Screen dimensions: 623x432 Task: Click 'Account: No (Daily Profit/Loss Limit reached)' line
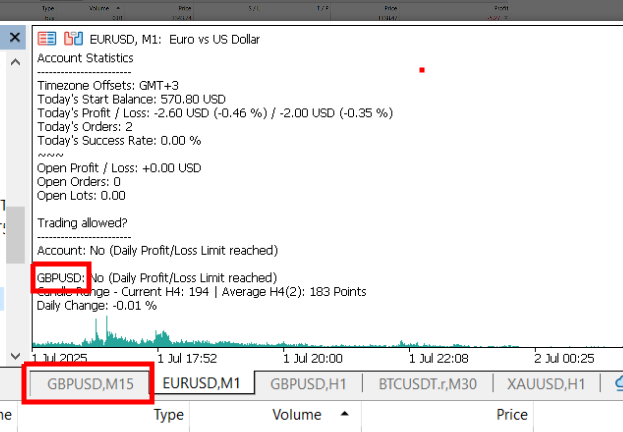click(x=157, y=250)
